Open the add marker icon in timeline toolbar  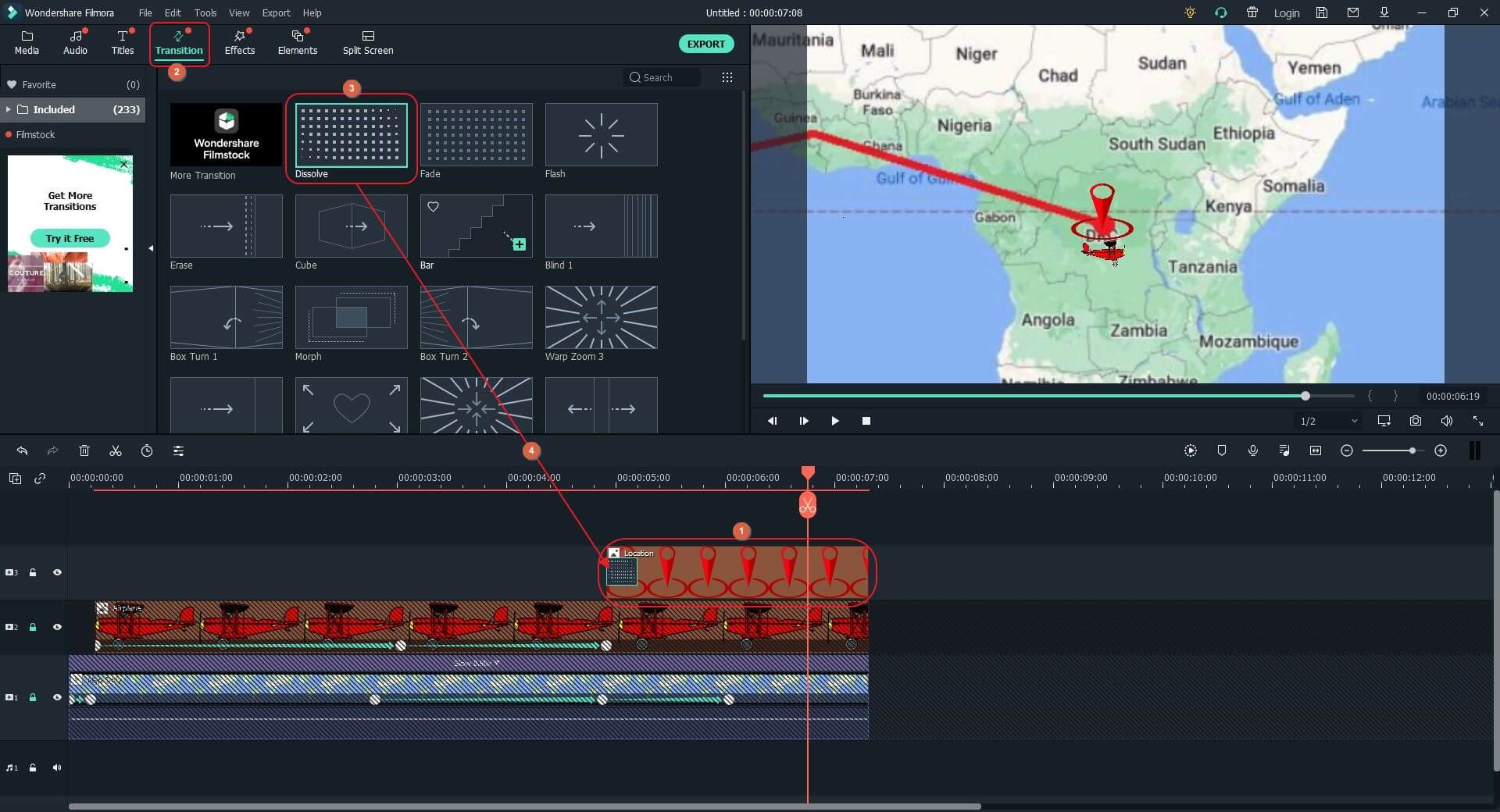tap(1222, 451)
